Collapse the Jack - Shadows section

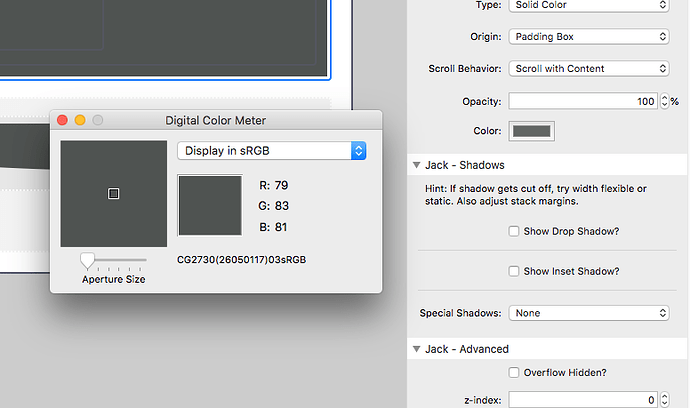[416, 165]
